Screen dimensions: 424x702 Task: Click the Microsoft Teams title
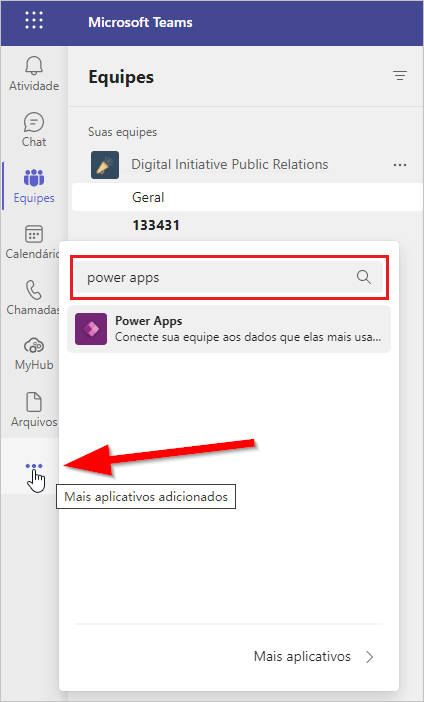point(140,22)
